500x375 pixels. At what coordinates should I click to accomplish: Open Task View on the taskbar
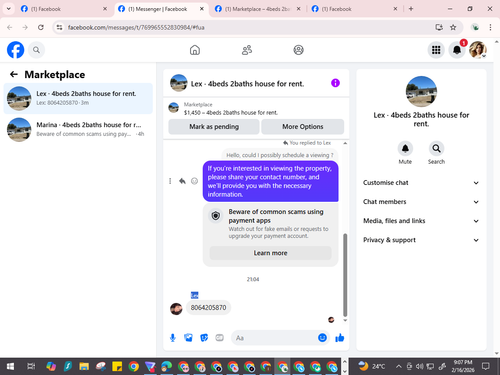(x=31, y=367)
